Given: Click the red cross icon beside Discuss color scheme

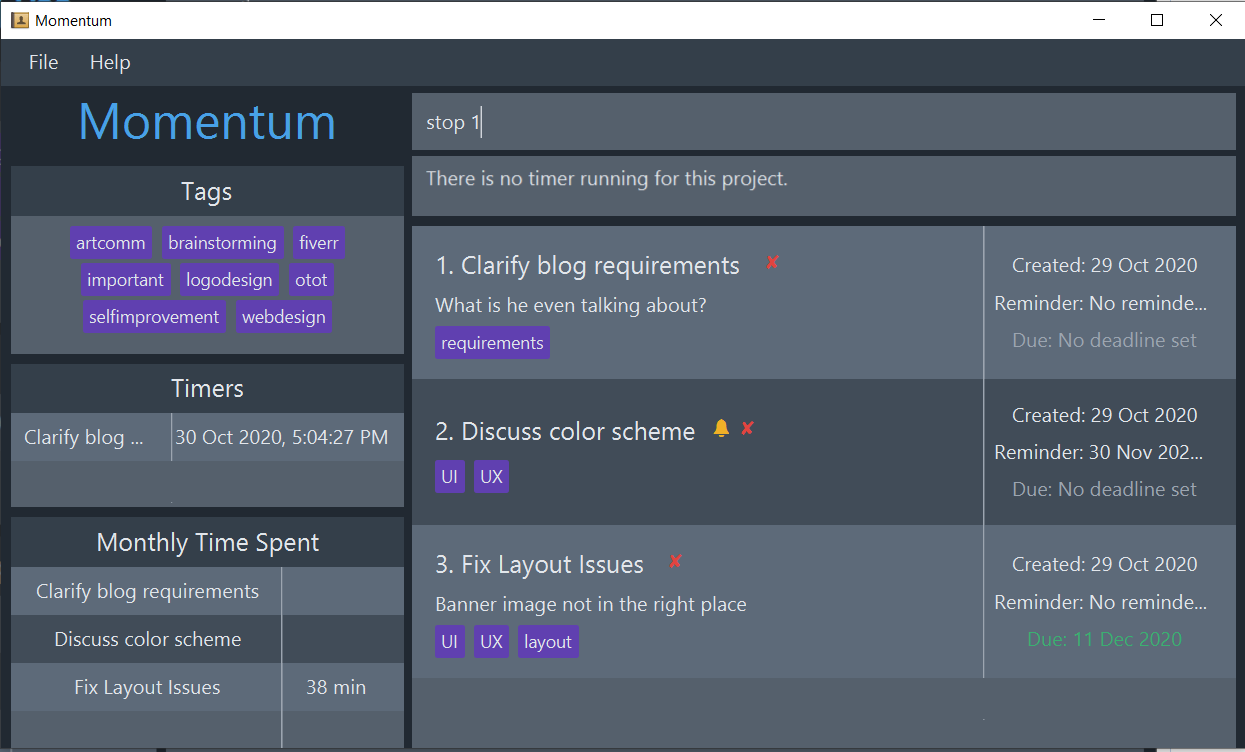Looking at the screenshot, I should click(x=747, y=428).
